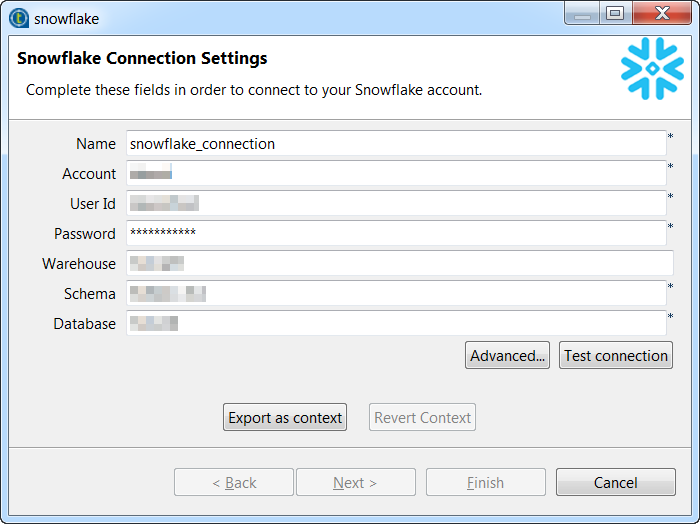Focus the Schema text field
Image resolution: width=700 pixels, height=524 pixels.
[x=396, y=294]
